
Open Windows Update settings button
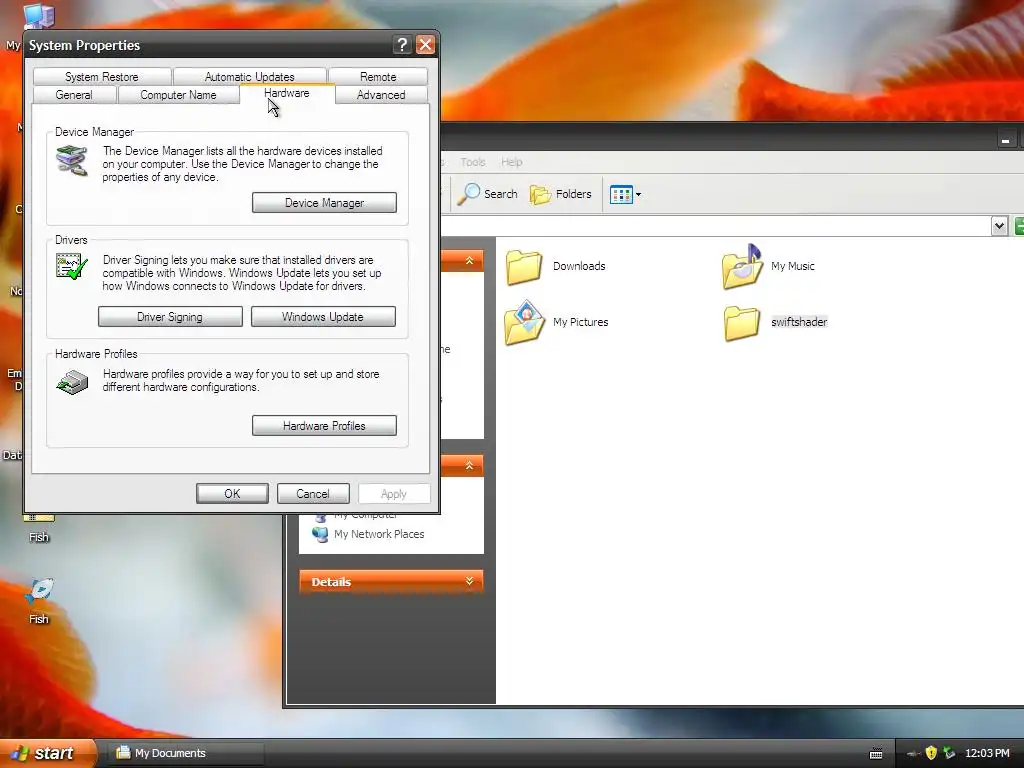click(x=323, y=317)
